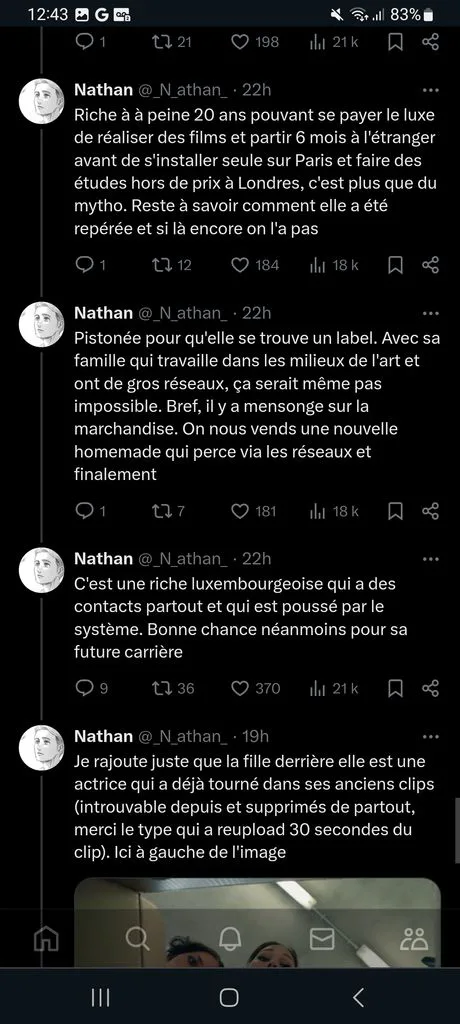The image size is (460, 1024).
Task: Like the tweet with 370 likes
Action: point(240,688)
